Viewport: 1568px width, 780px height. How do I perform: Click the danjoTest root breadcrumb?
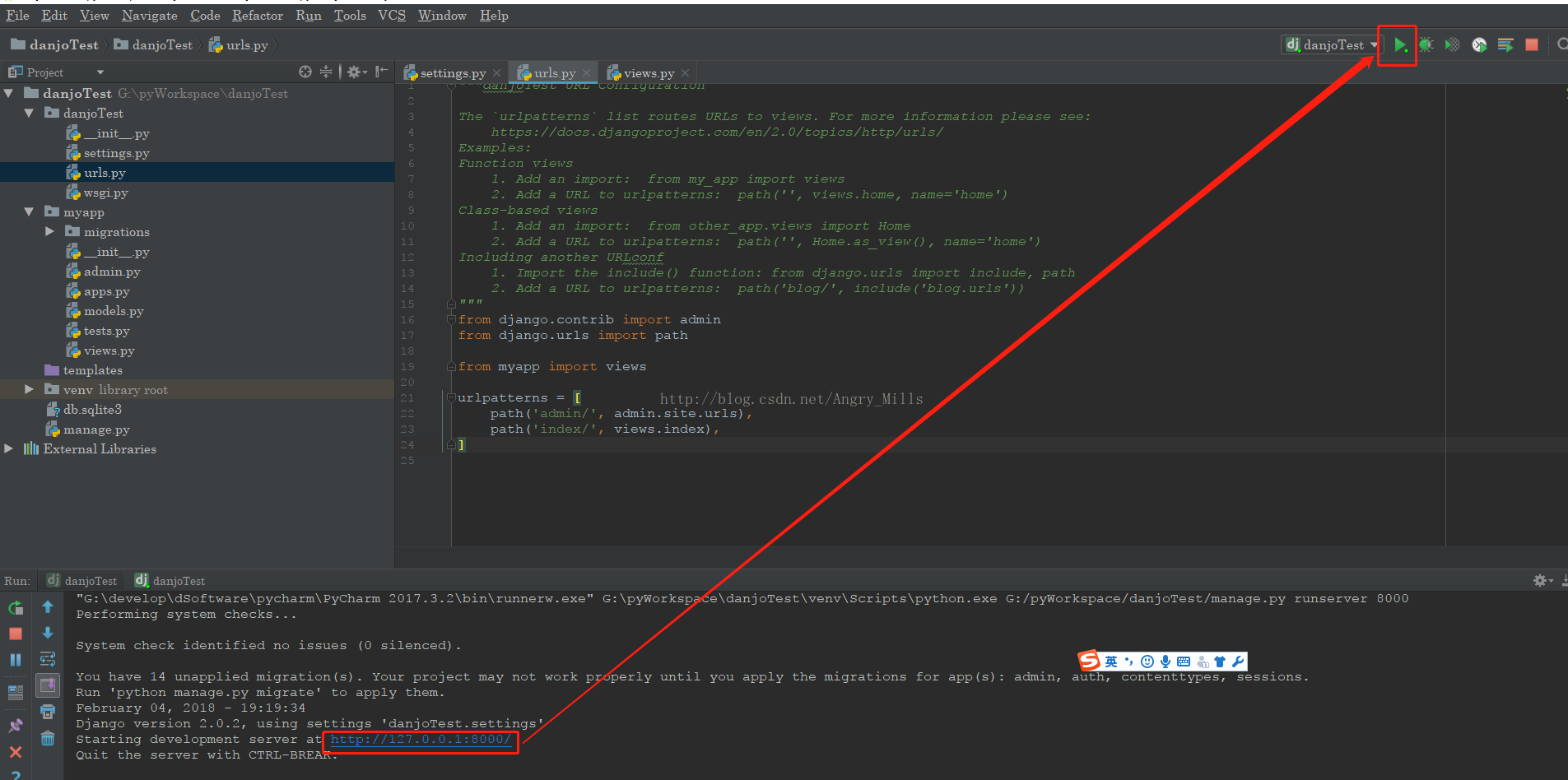pyautogui.click(x=55, y=45)
